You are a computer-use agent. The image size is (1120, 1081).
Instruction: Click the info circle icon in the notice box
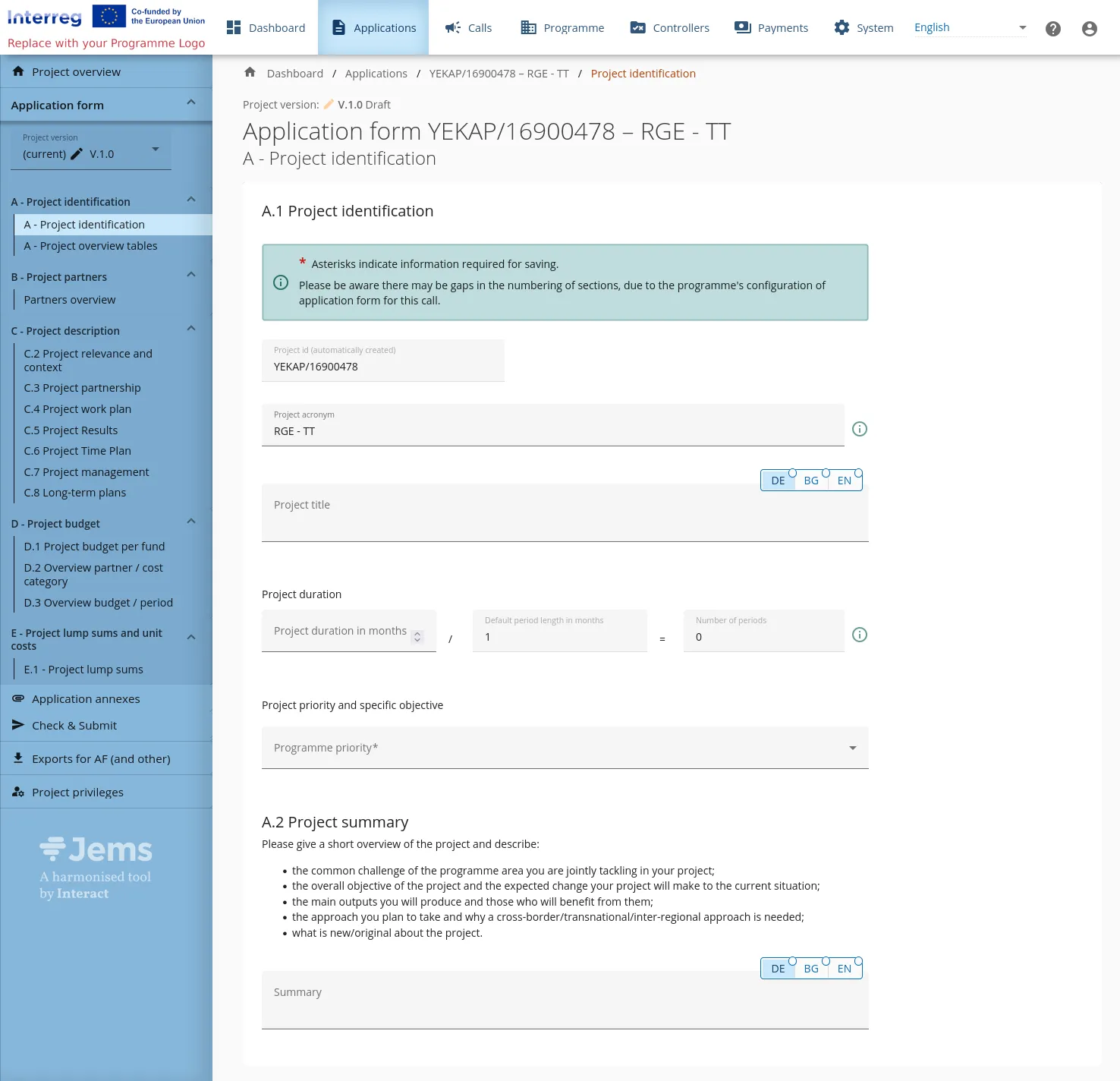click(x=281, y=282)
